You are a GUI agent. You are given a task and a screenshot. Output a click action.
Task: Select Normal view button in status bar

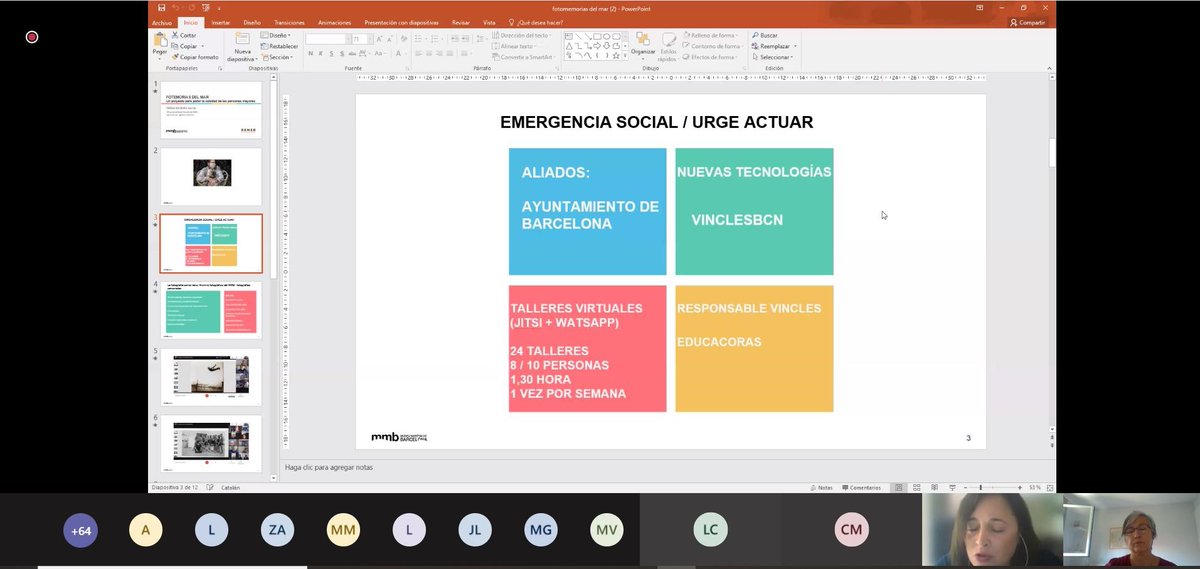[x=899, y=488]
